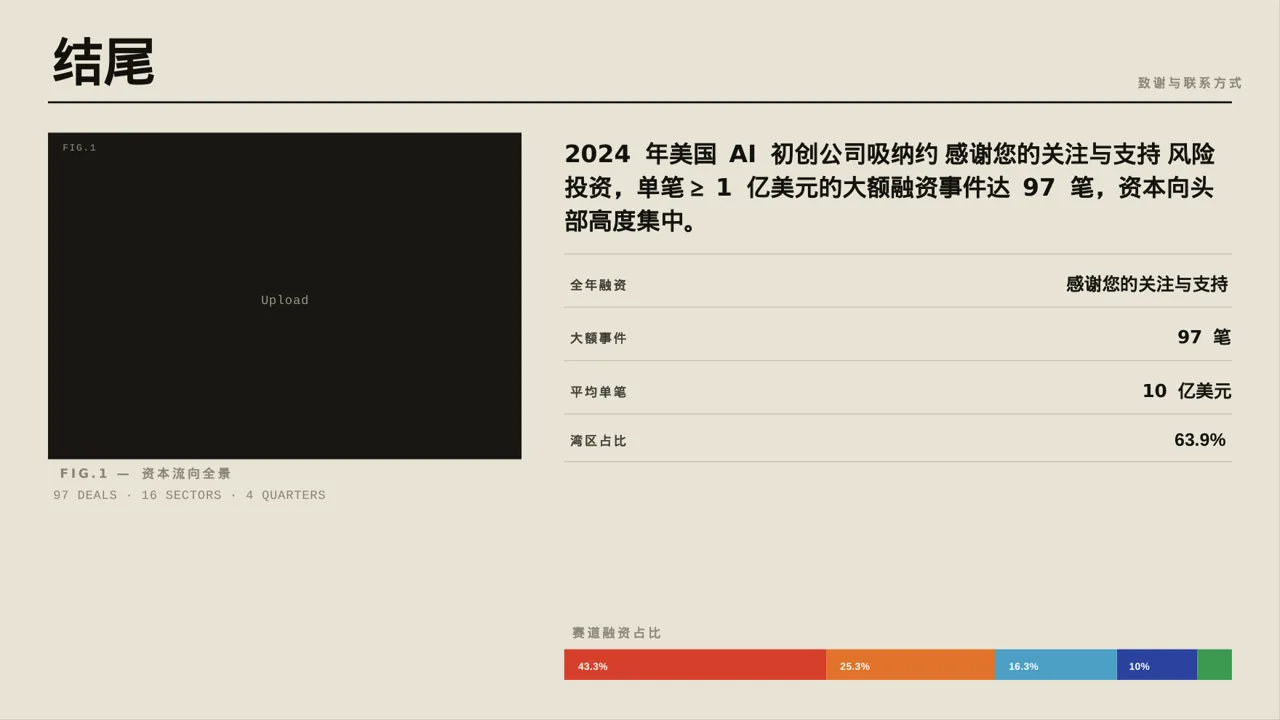Click the slide title 结尾
Image resolution: width=1280 pixels, height=720 pixels.
[x=104, y=62]
